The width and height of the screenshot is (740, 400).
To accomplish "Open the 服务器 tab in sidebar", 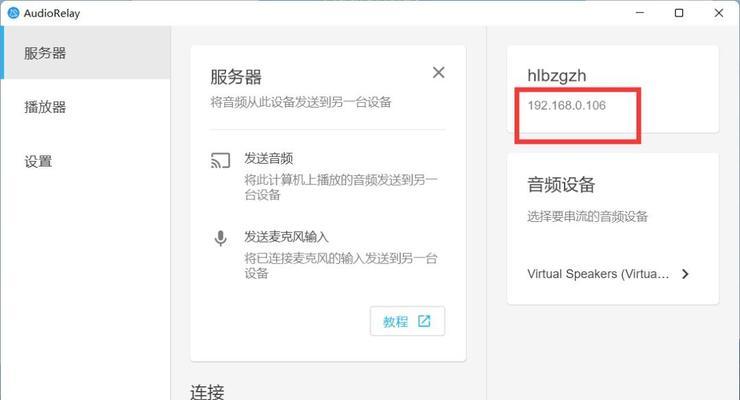I will (85, 53).
